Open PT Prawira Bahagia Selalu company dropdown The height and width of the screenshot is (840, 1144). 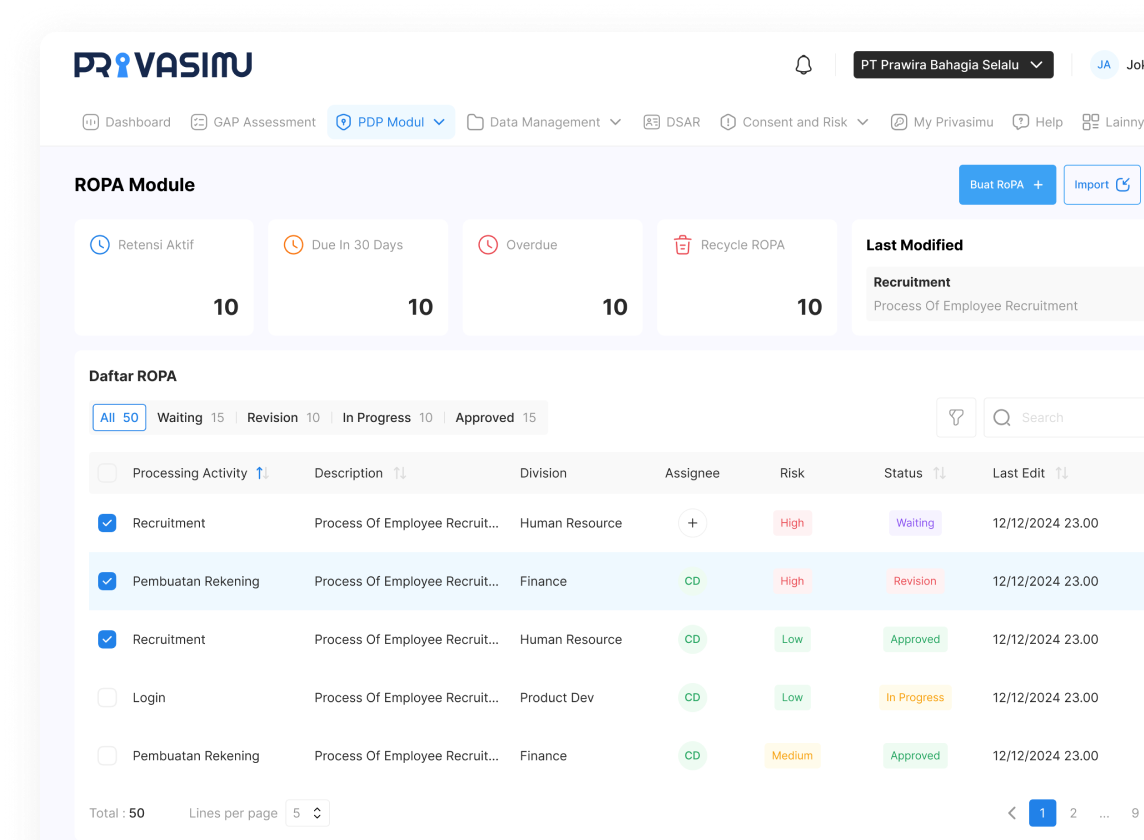pos(953,65)
